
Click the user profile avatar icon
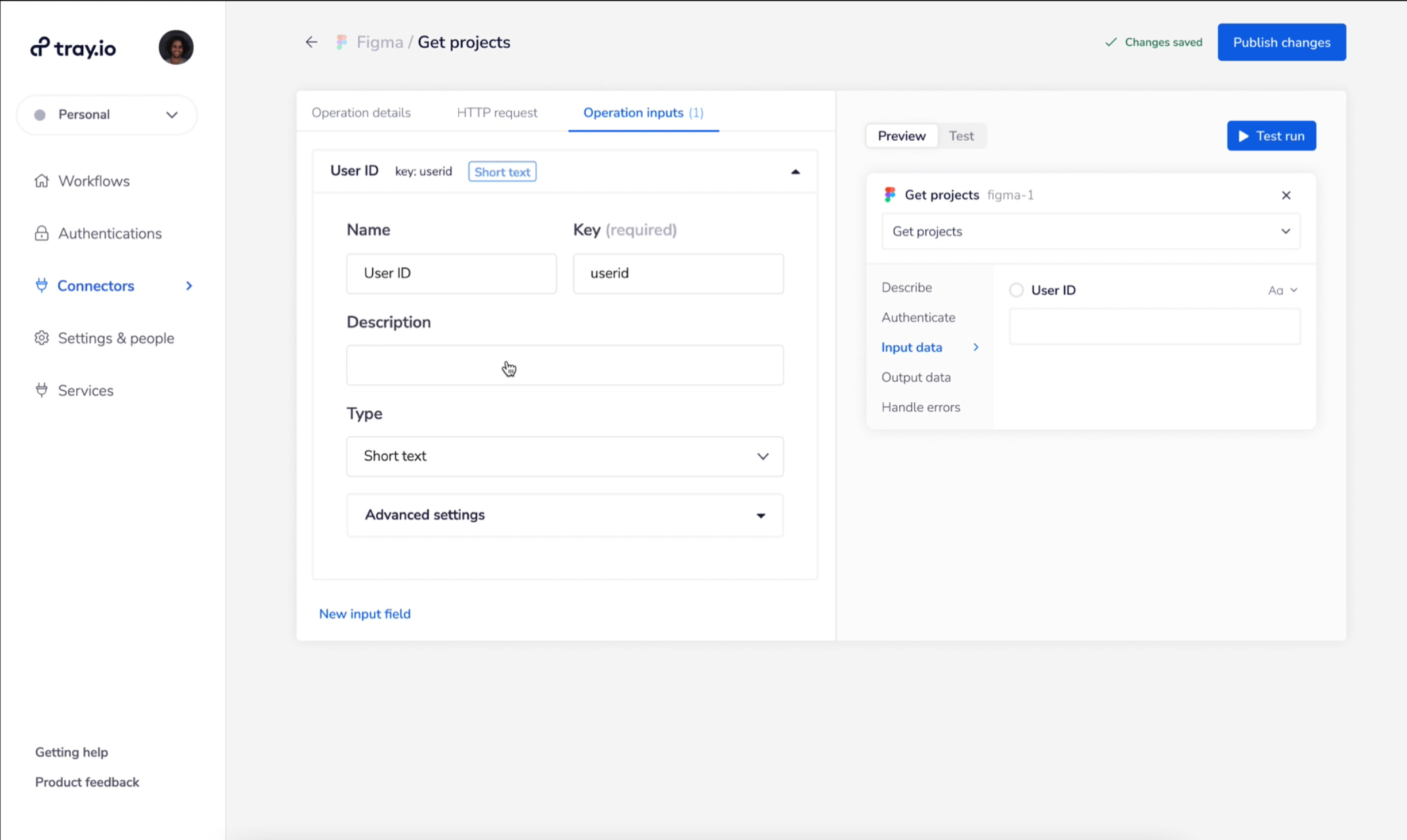coord(175,47)
